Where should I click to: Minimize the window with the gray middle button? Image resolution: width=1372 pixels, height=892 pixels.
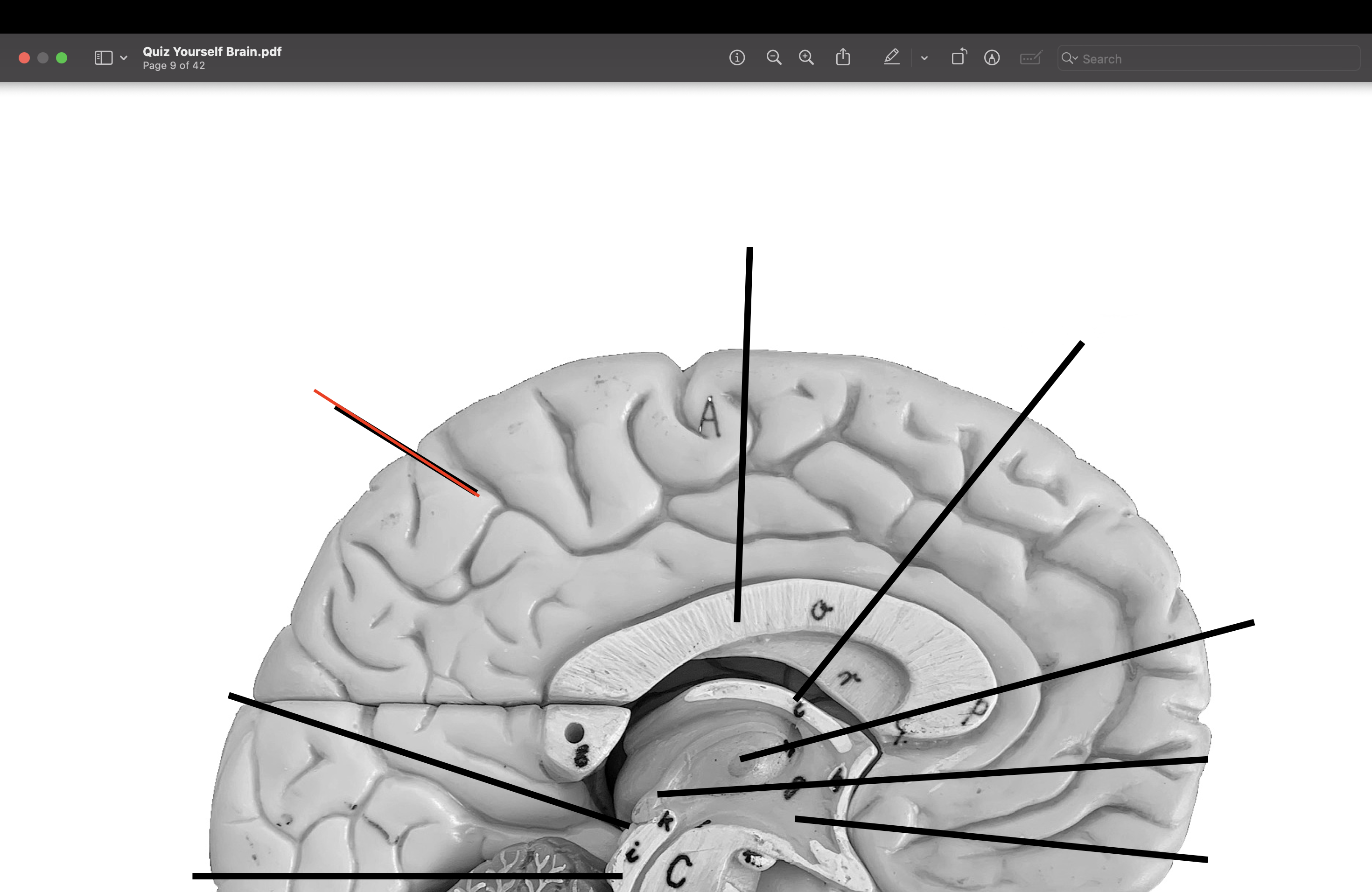[42, 58]
